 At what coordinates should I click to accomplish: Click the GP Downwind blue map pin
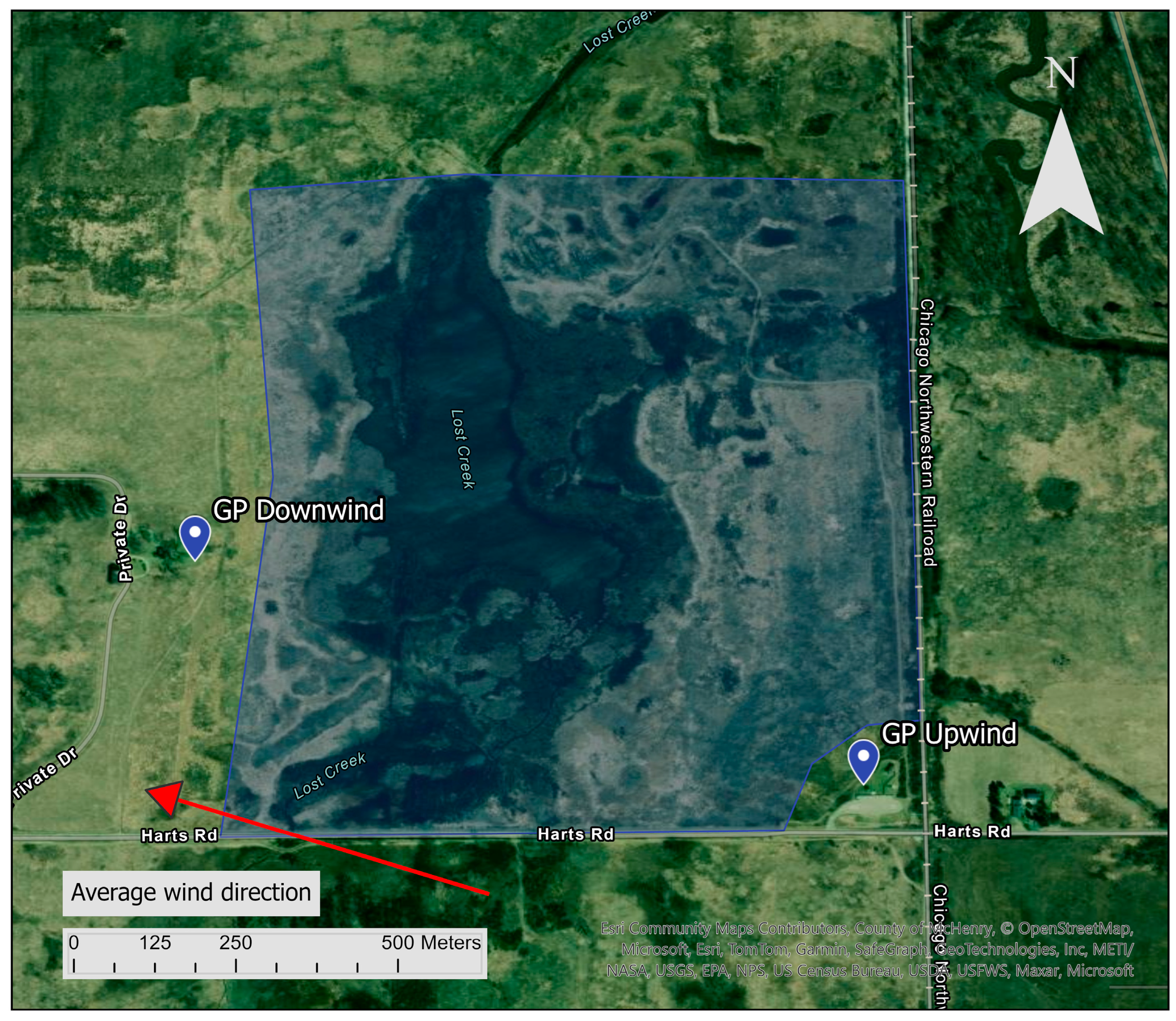[x=195, y=534]
